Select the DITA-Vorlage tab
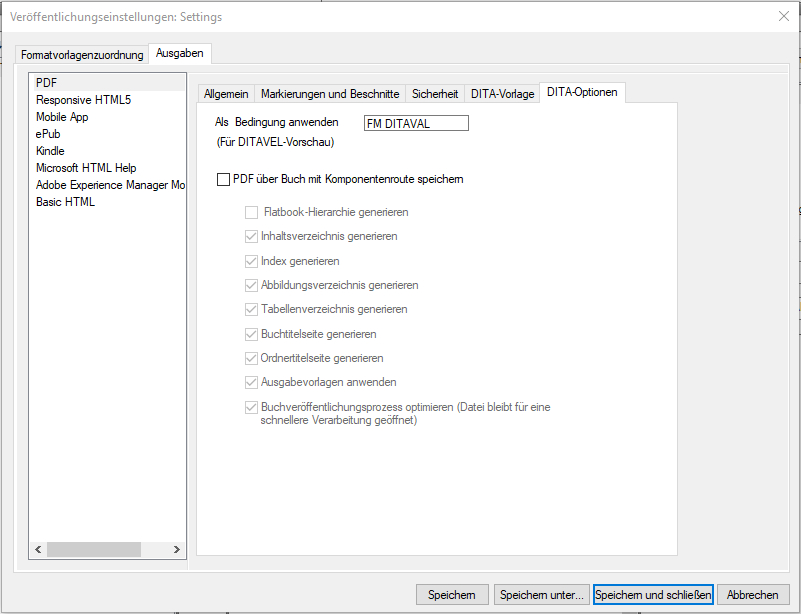 click(x=503, y=93)
